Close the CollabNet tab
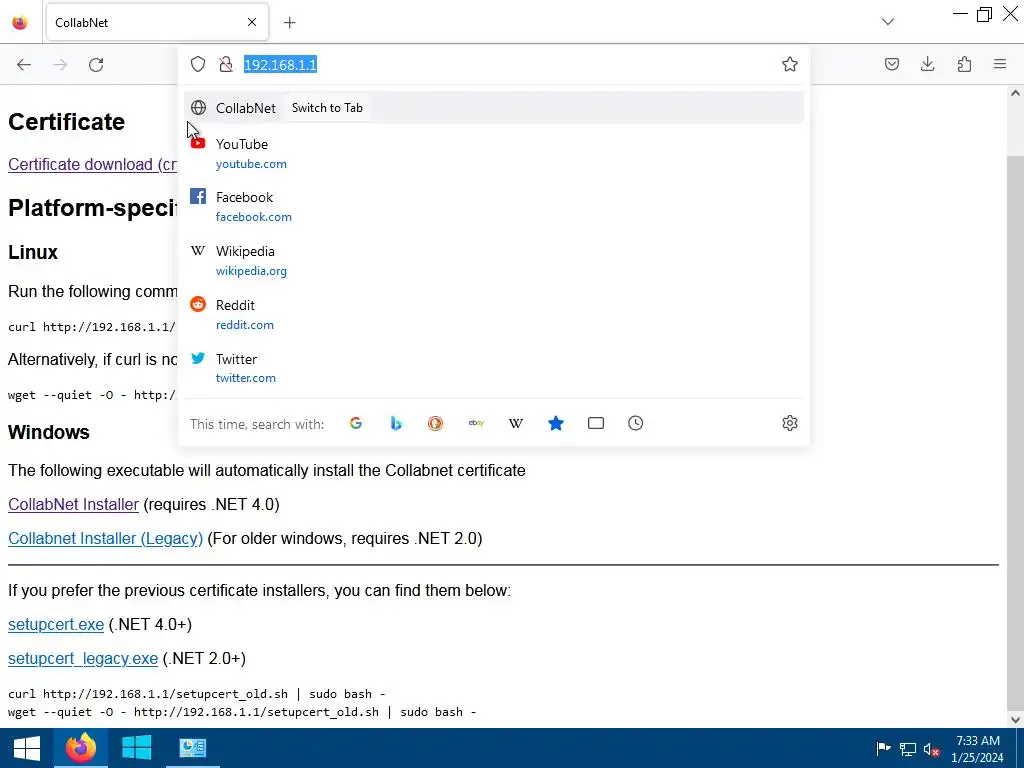The width and height of the screenshot is (1024, 768). click(252, 22)
